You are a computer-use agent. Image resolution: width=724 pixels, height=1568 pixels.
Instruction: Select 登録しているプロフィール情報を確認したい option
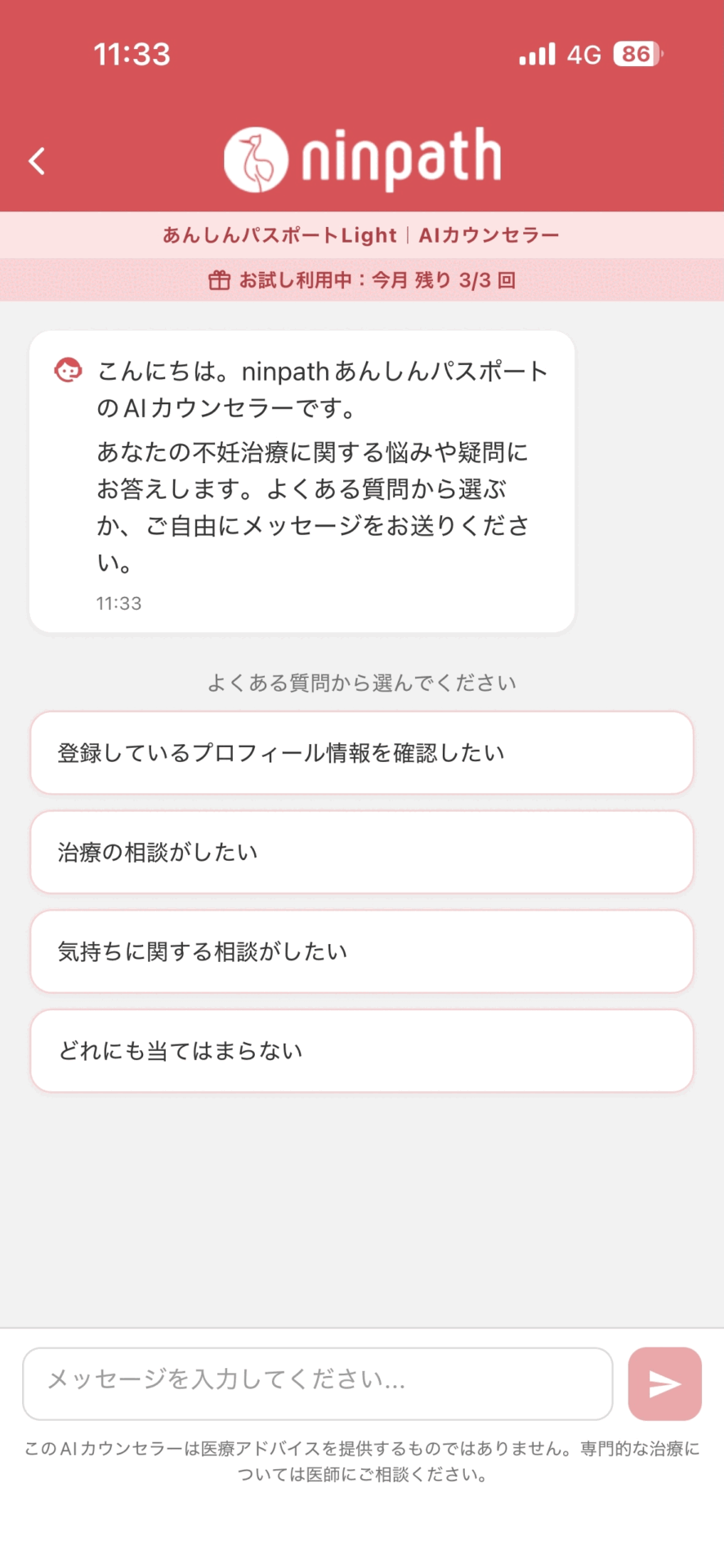tap(362, 753)
